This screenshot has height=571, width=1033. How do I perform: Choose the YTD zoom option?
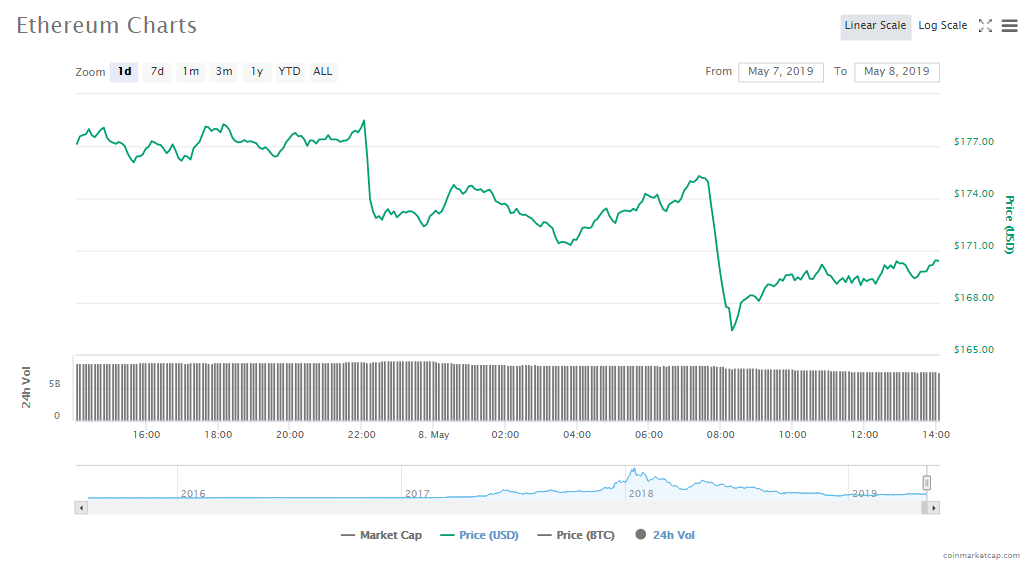[289, 72]
